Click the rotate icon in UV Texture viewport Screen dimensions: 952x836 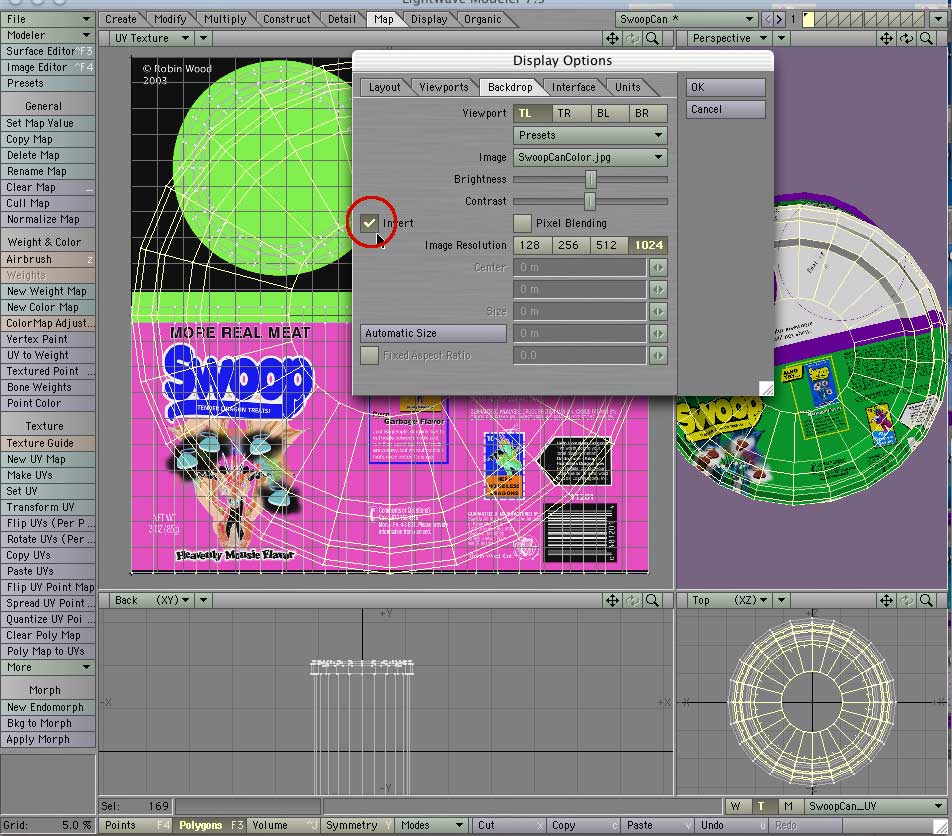[632, 38]
